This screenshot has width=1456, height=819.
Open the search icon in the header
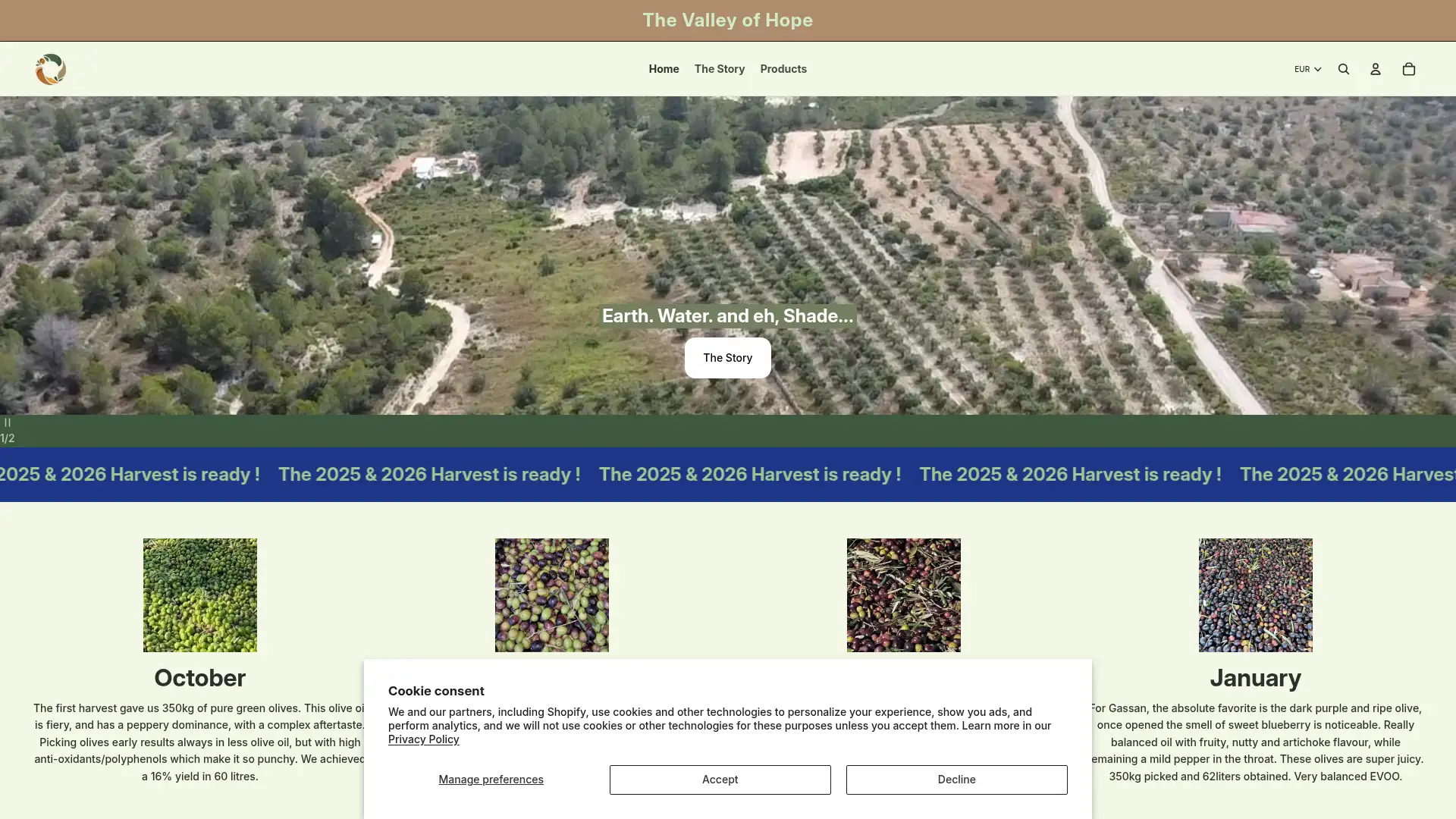(x=1344, y=68)
